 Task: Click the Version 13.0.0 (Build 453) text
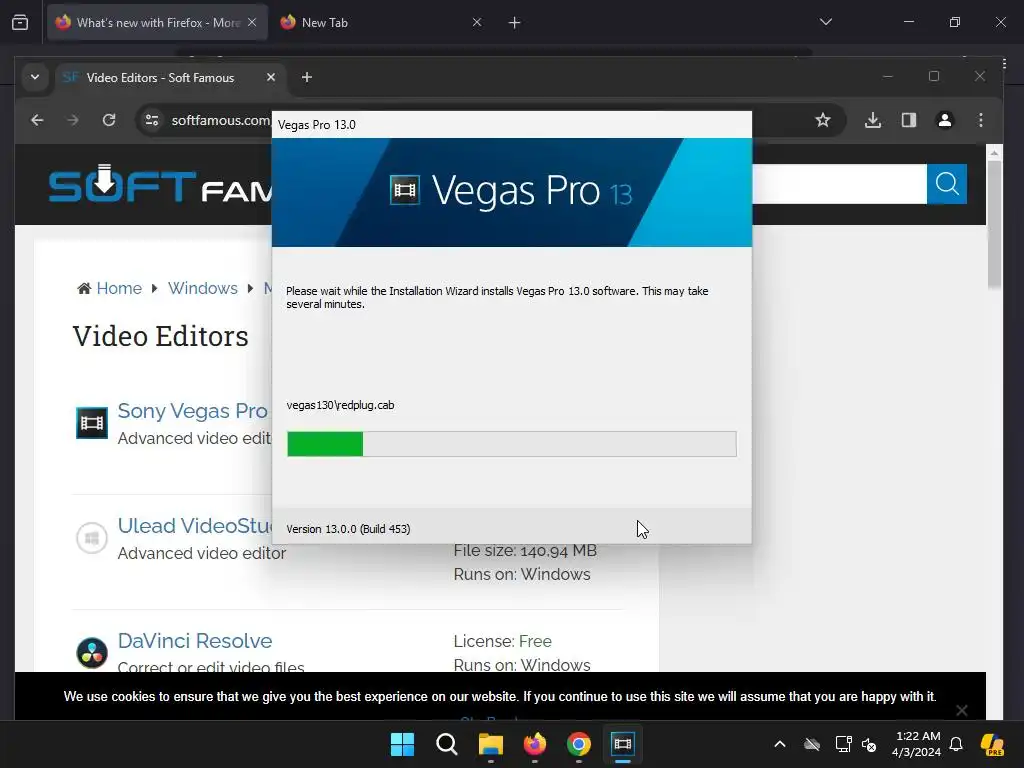(348, 529)
